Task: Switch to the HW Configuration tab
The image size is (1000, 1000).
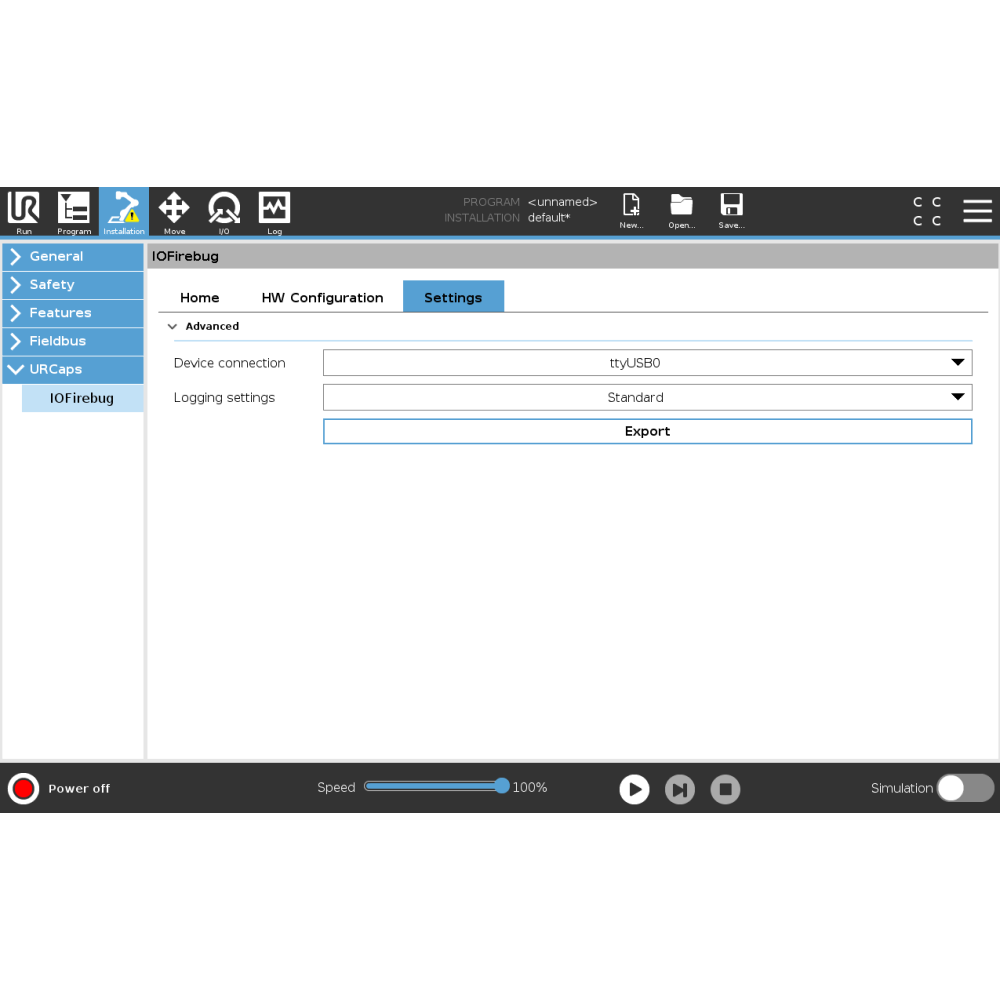Action: (x=322, y=298)
